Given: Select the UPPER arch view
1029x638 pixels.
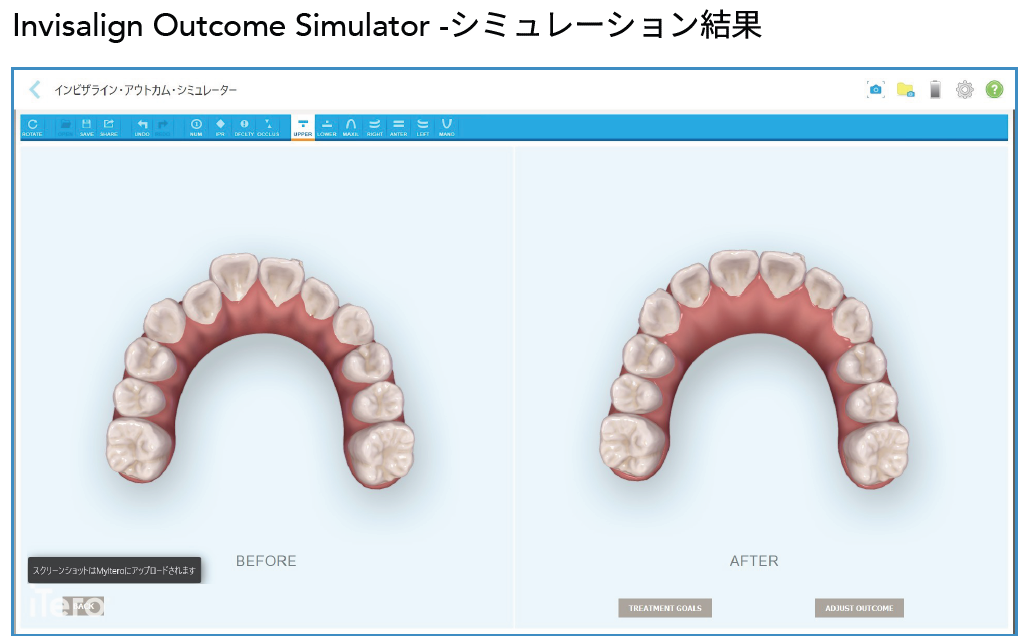Looking at the screenshot, I should 303,127.
